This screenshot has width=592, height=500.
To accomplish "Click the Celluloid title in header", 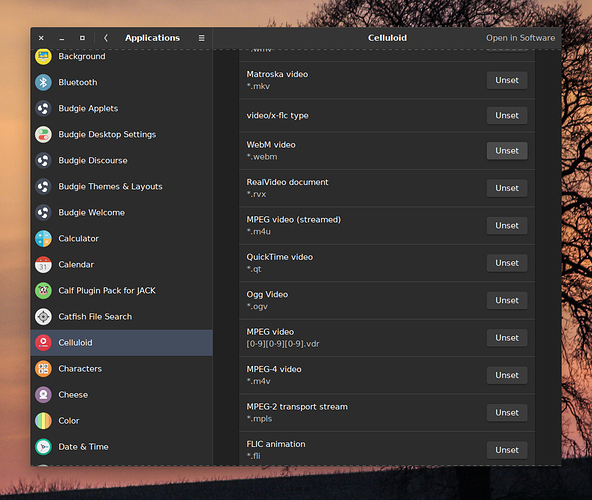I will (387, 38).
